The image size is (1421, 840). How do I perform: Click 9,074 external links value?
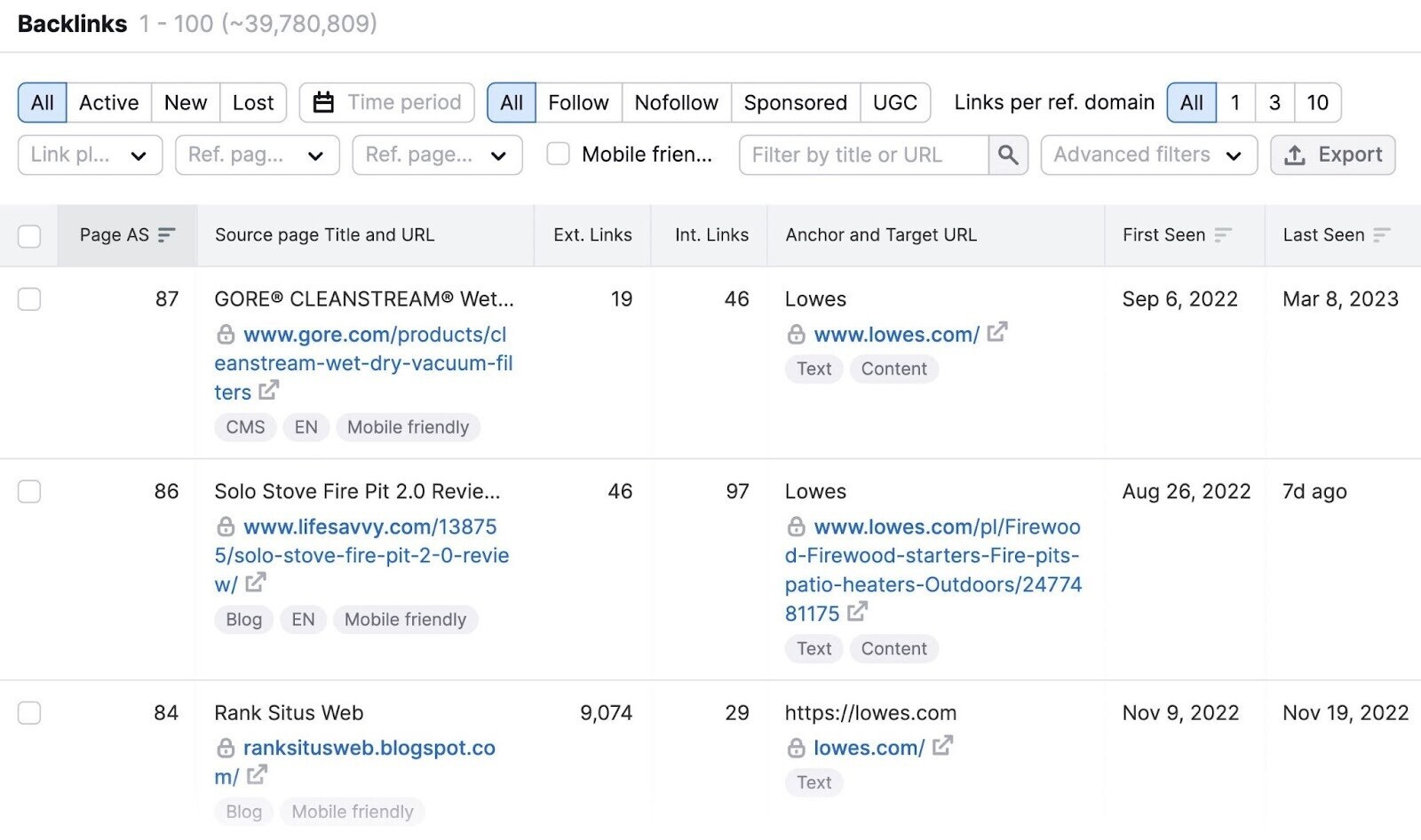click(x=606, y=713)
